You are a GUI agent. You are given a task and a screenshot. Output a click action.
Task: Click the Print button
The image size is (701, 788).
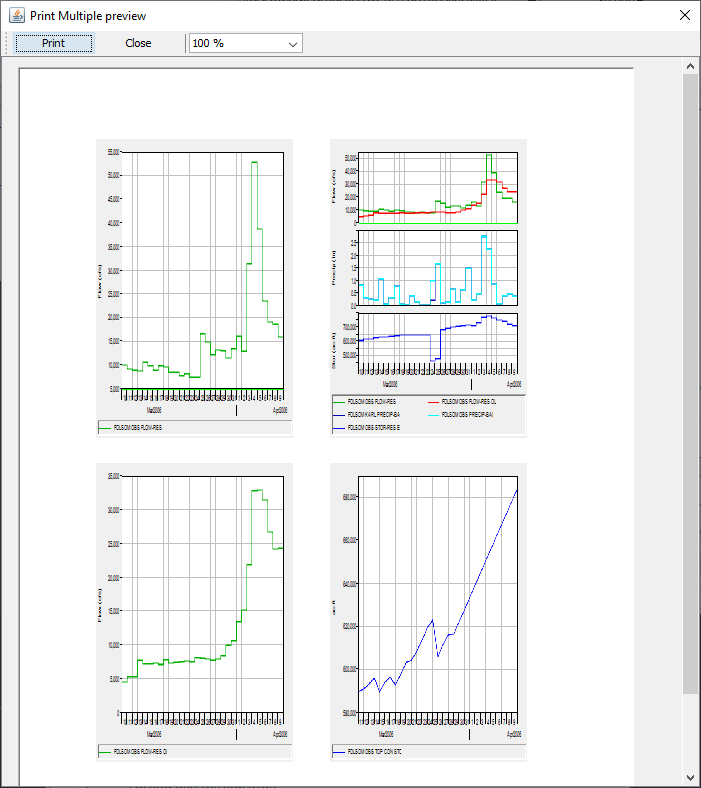54,43
